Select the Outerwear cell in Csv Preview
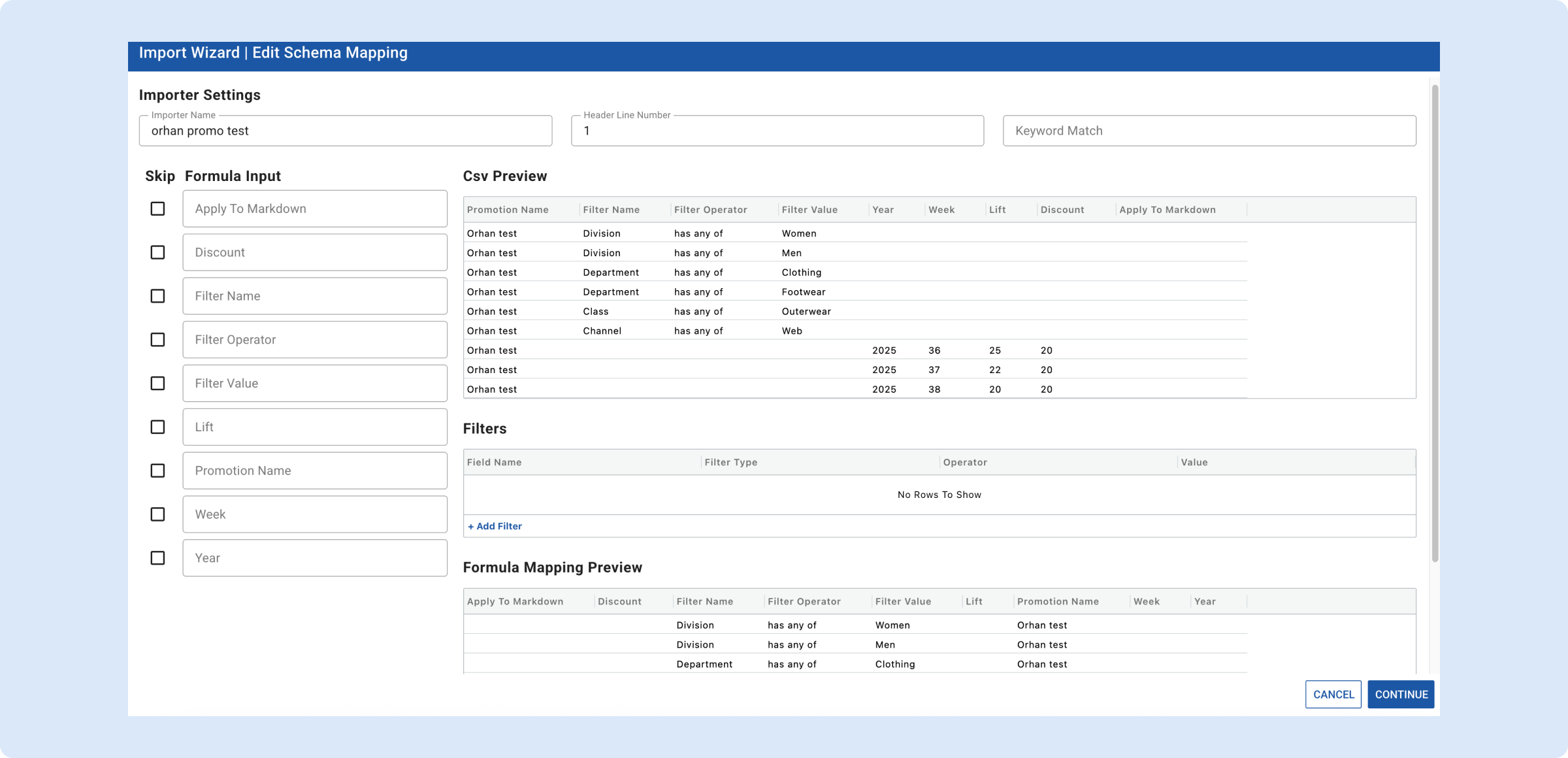 [x=806, y=312]
